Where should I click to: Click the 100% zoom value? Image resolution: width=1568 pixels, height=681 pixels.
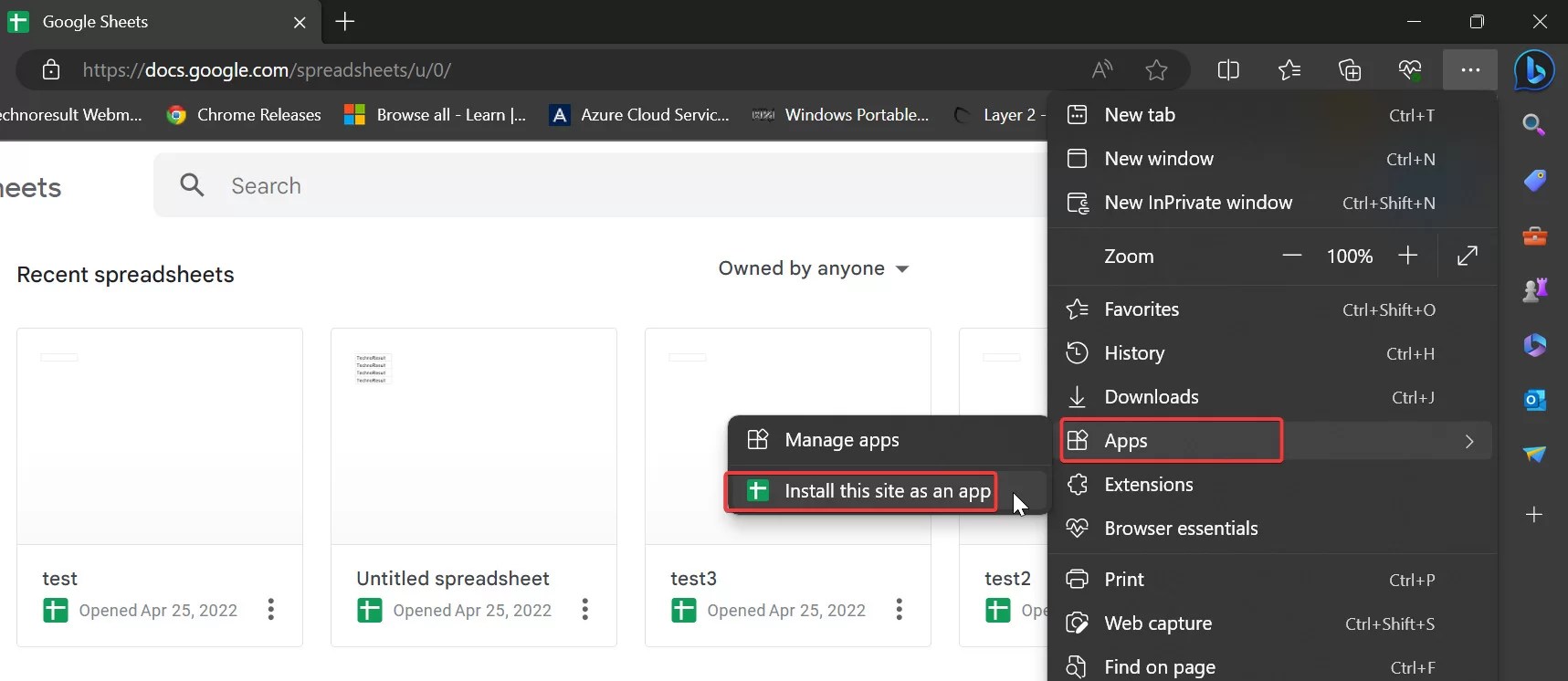coord(1350,257)
